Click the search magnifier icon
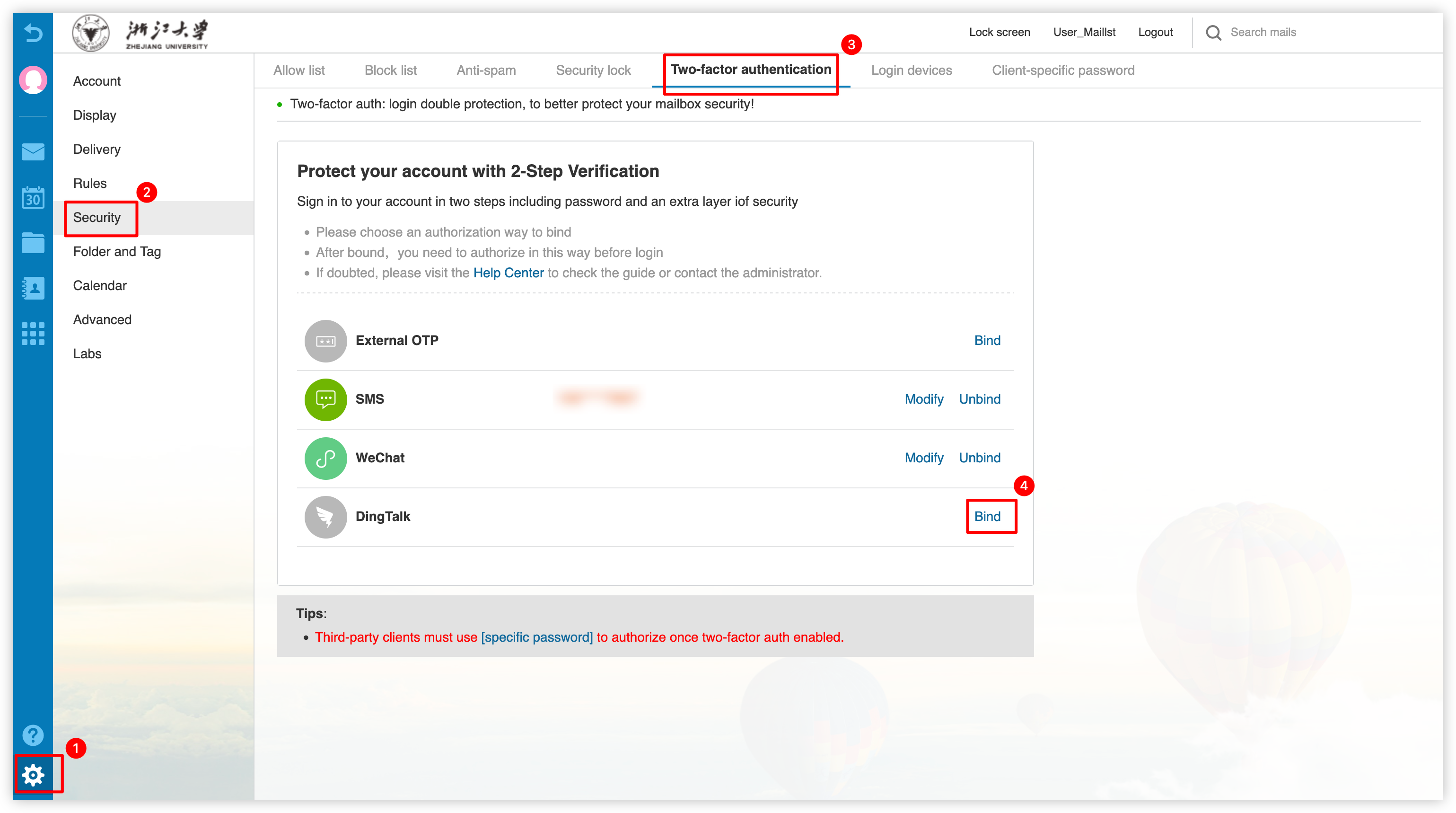Image resolution: width=1456 pixels, height=813 pixels. click(1213, 32)
